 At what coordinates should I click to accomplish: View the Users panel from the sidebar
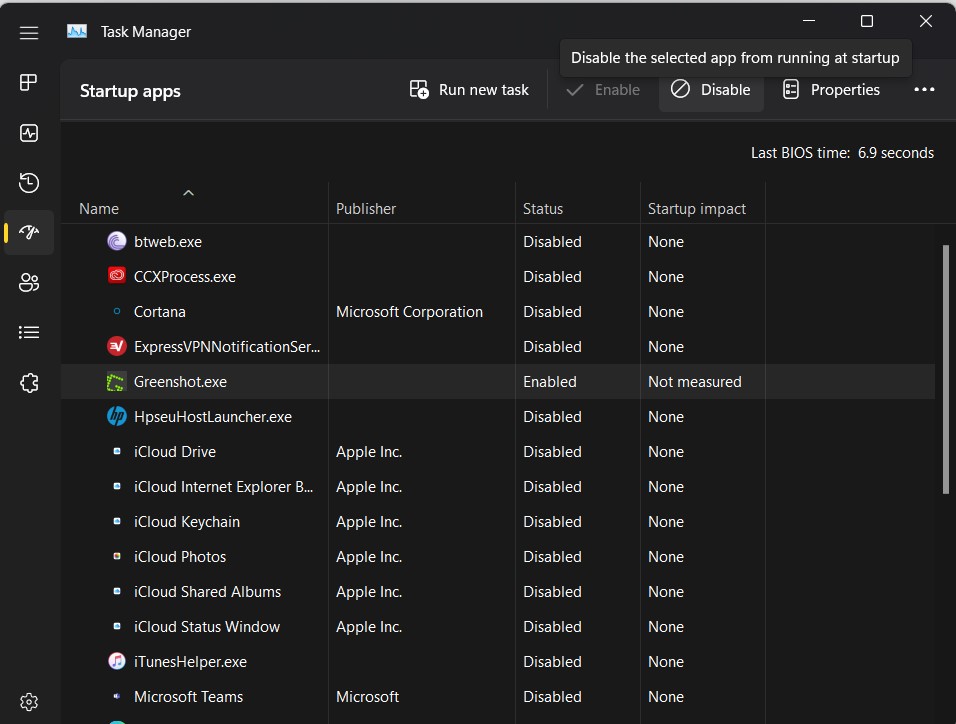(29, 282)
